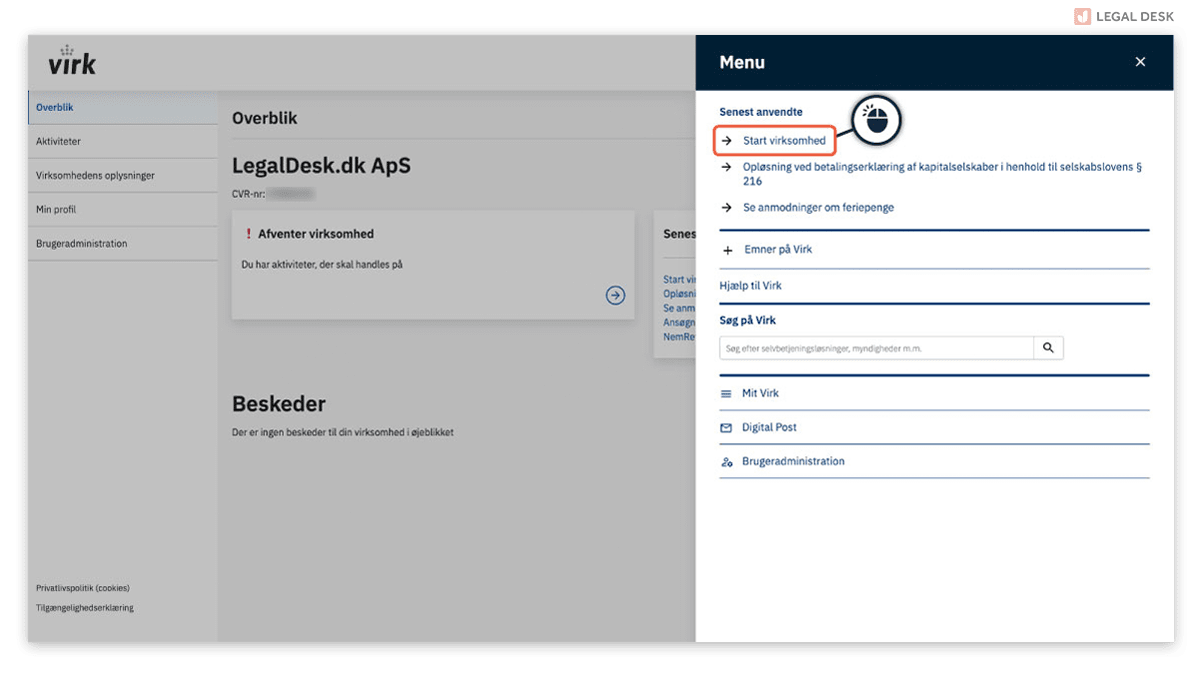This screenshot has width=1200, height=675.
Task: Click the Brugeradministration users icon in menu
Action: [727, 462]
